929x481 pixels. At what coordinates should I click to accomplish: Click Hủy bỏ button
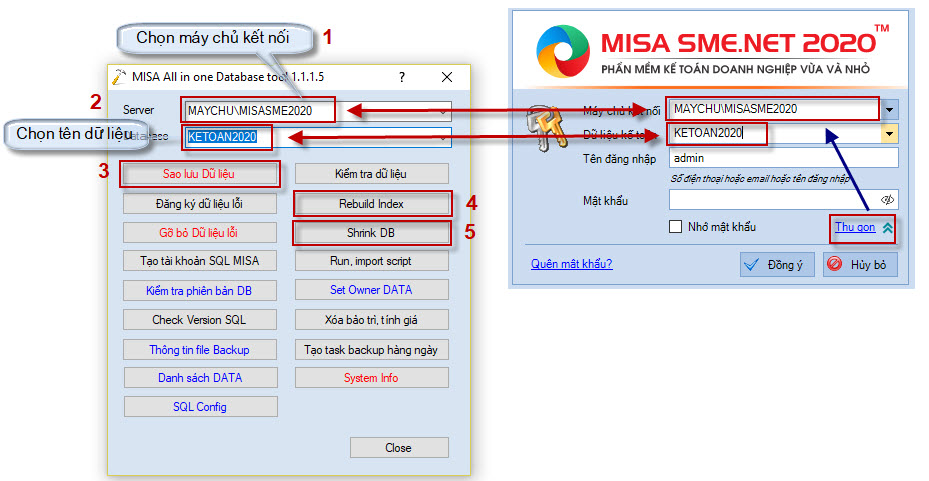pos(860,265)
